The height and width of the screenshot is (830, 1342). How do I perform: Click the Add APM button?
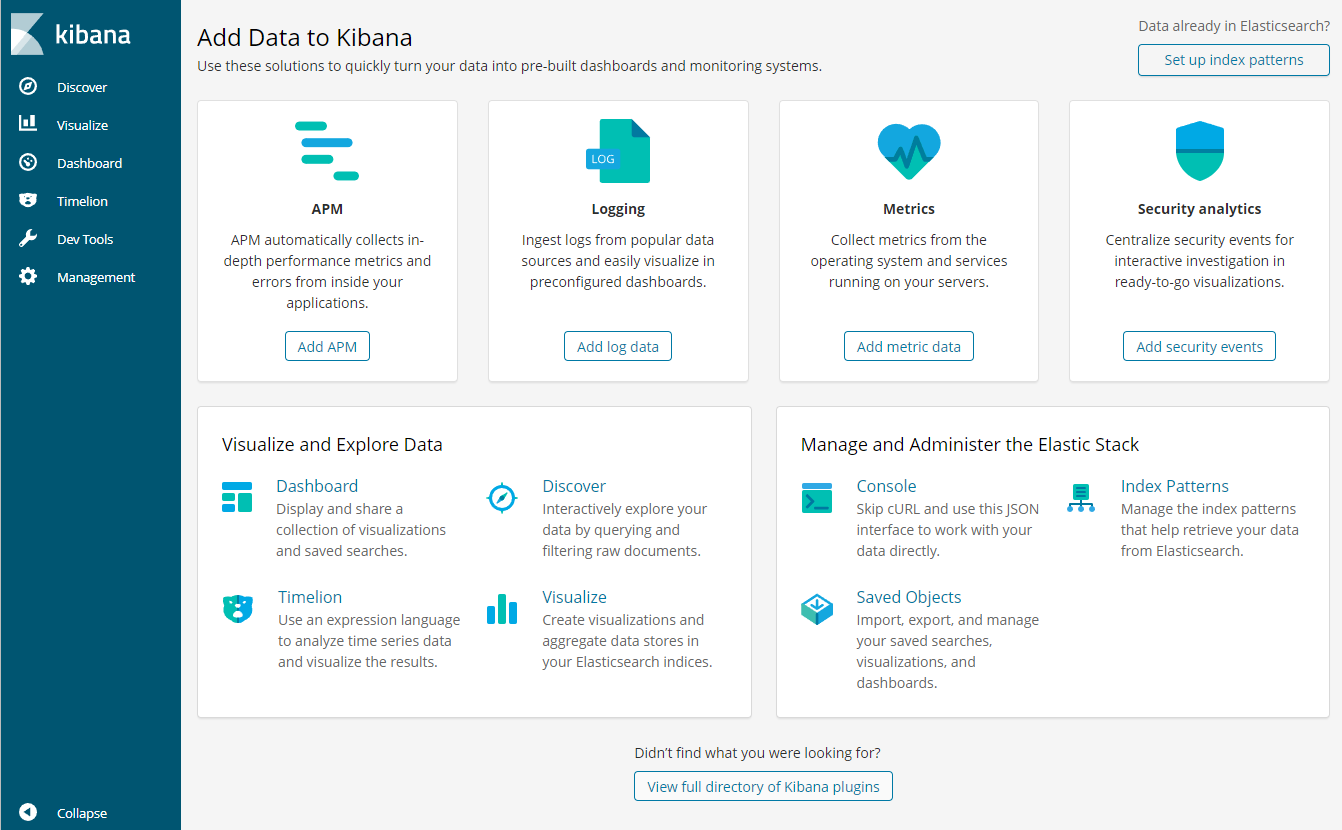coord(327,346)
